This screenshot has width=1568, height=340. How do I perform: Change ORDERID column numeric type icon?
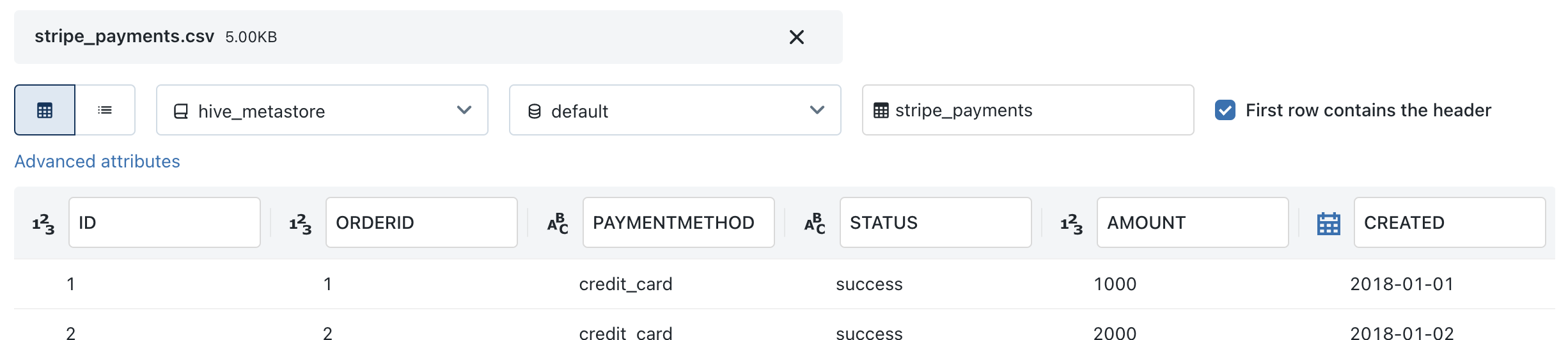tap(301, 223)
